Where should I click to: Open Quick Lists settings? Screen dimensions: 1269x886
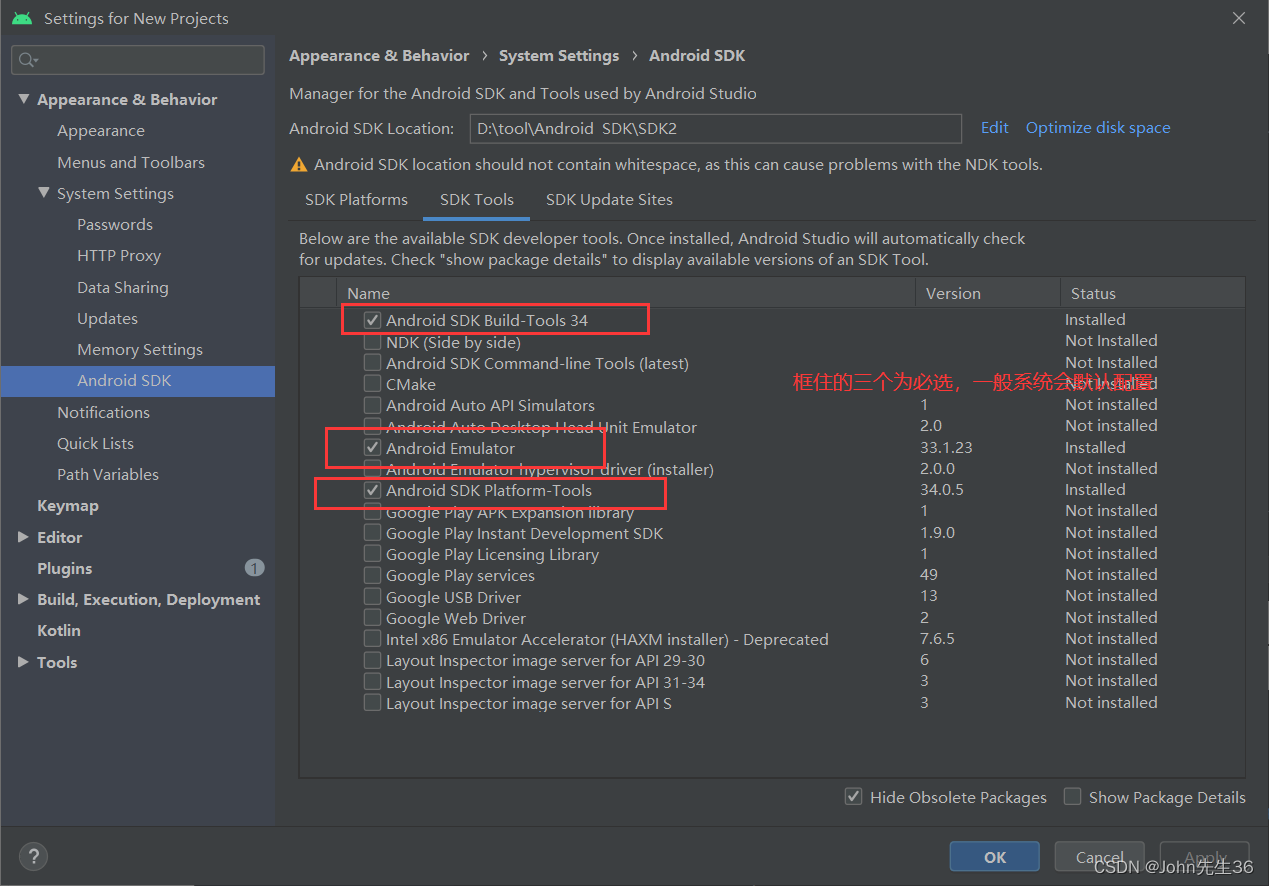tap(95, 443)
